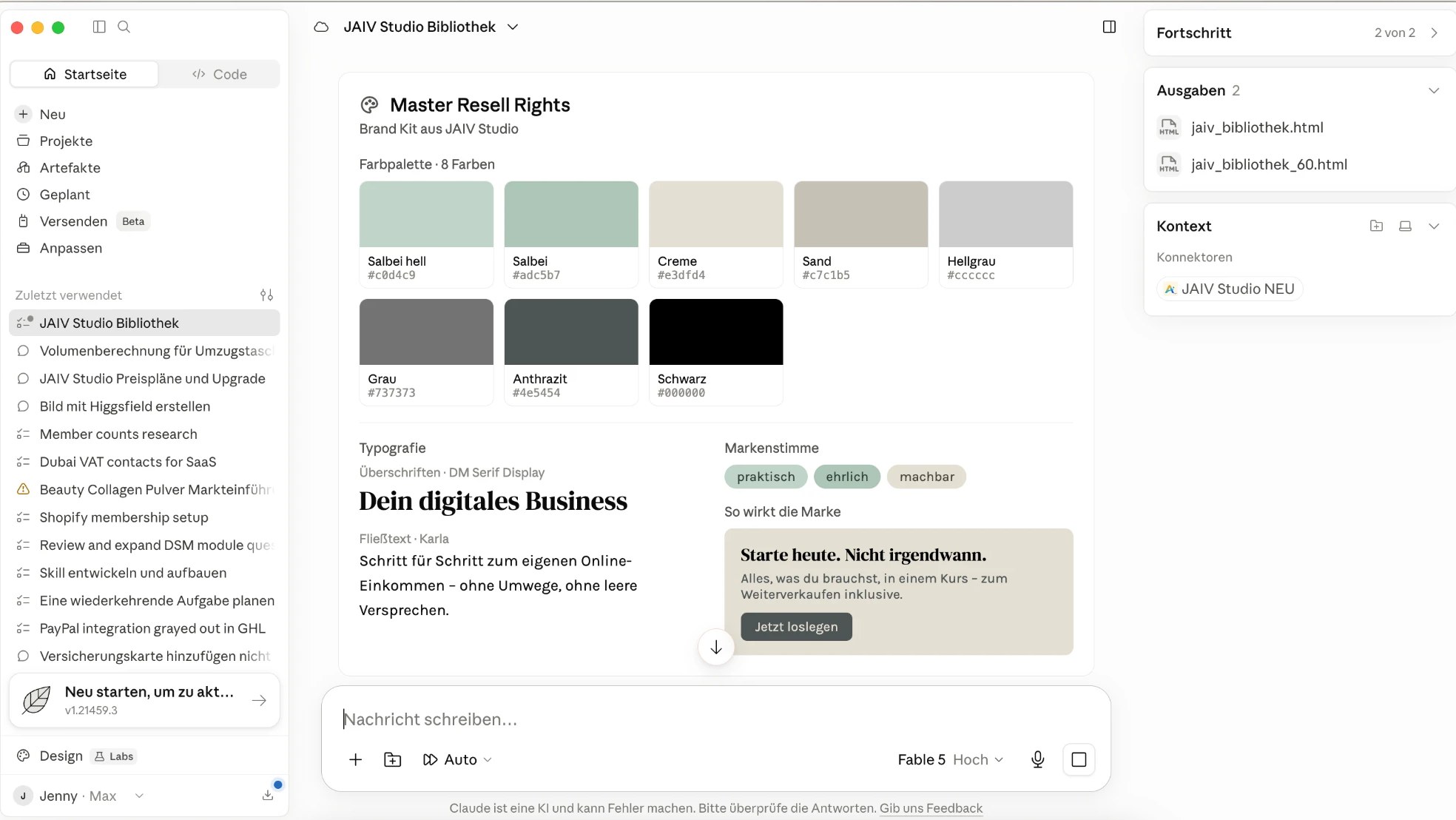Open the Auto mode dropdown
Viewport: 1456px width, 820px height.
457,759
